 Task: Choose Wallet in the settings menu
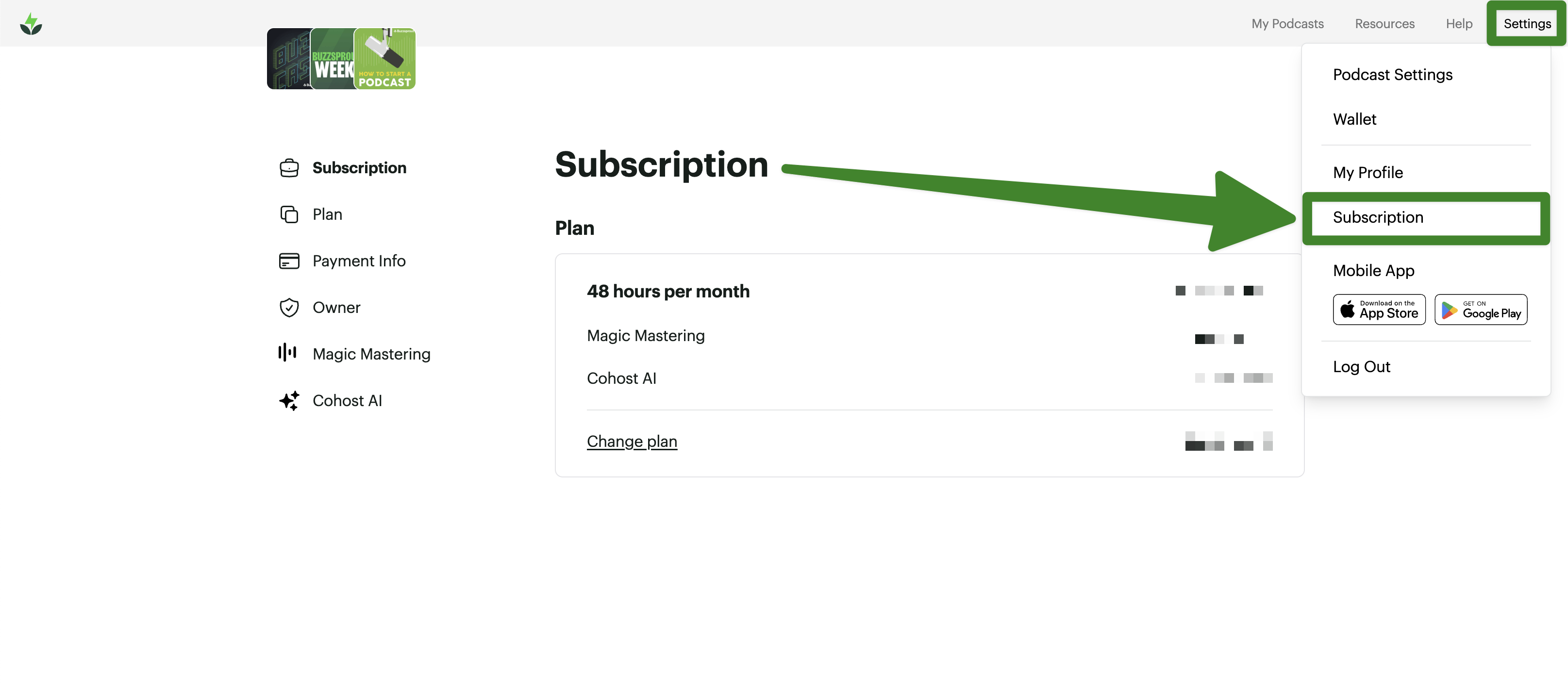click(x=1354, y=119)
